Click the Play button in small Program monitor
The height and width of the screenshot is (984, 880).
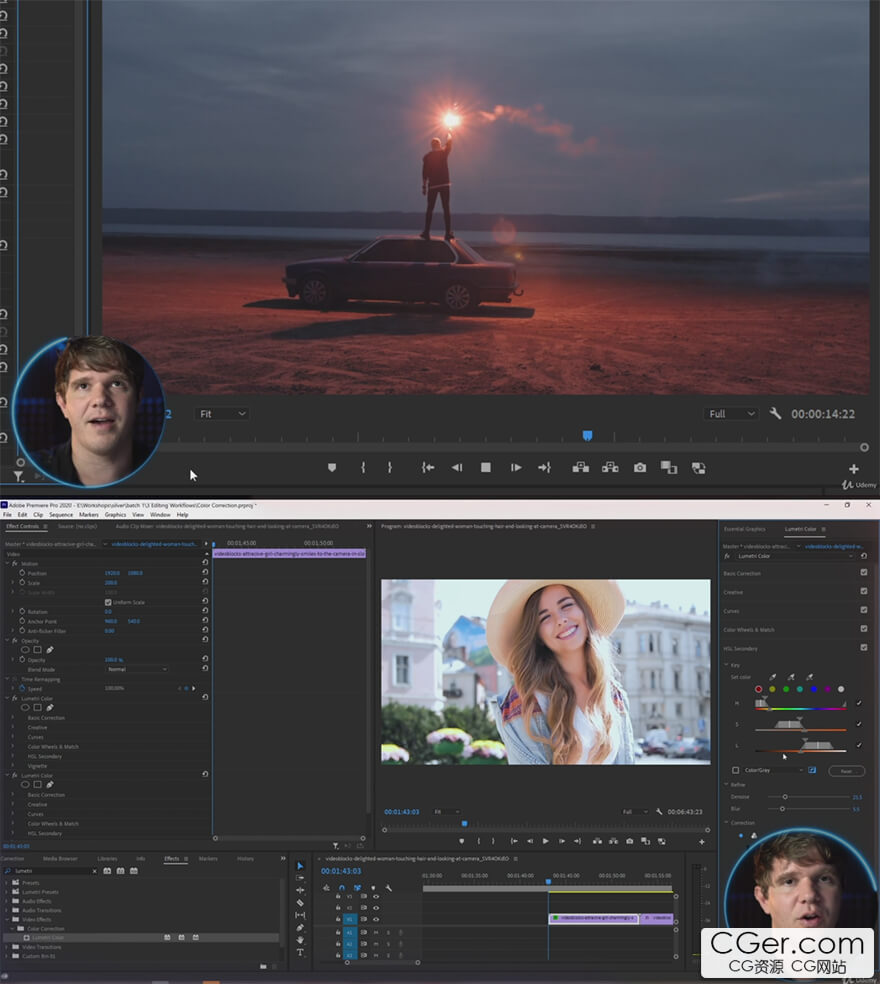(x=545, y=841)
